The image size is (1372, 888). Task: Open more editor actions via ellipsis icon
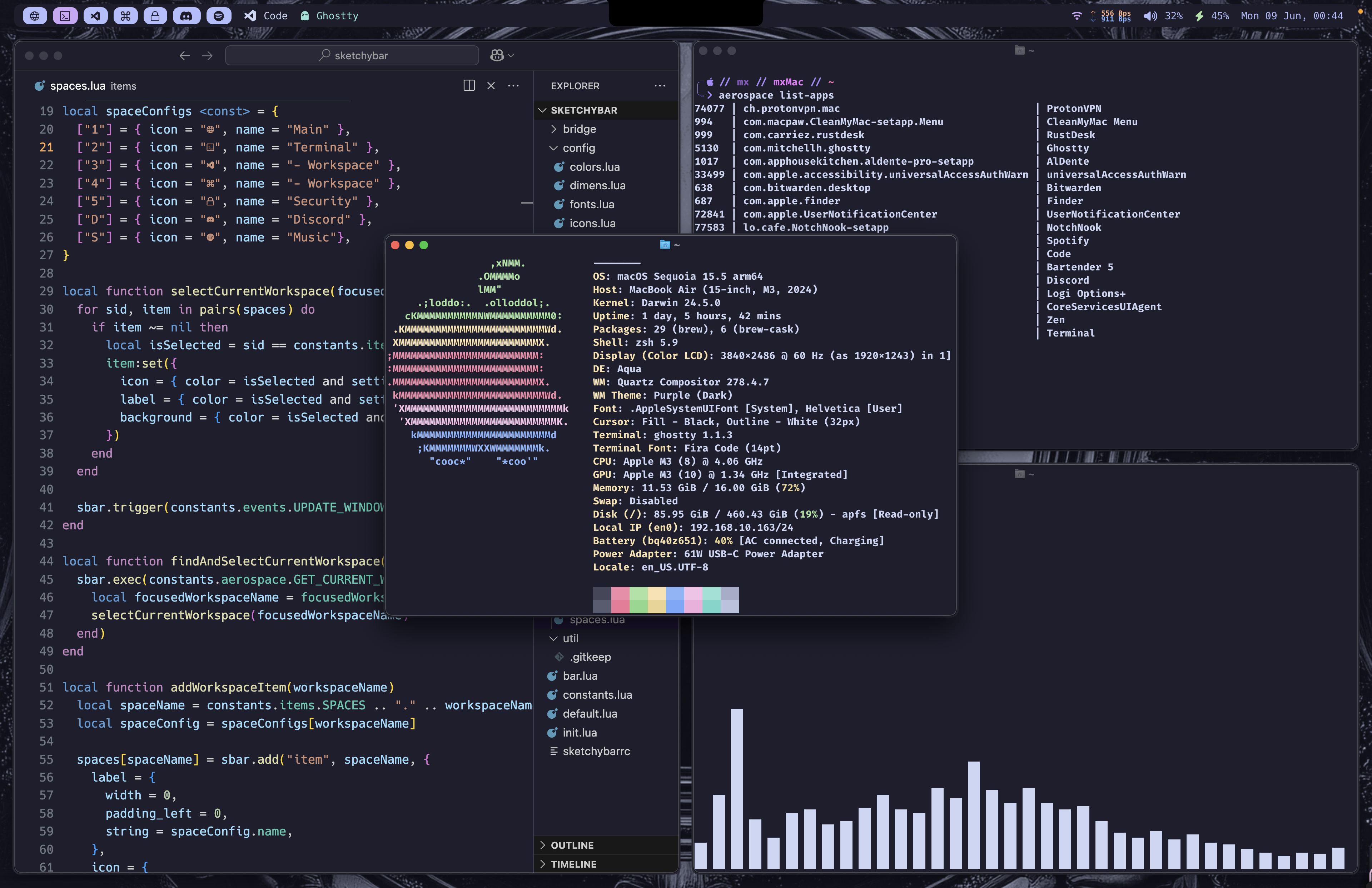pos(514,85)
